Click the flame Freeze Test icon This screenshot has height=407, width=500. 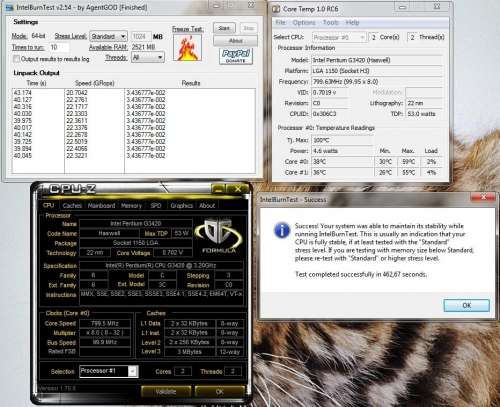pos(187,48)
